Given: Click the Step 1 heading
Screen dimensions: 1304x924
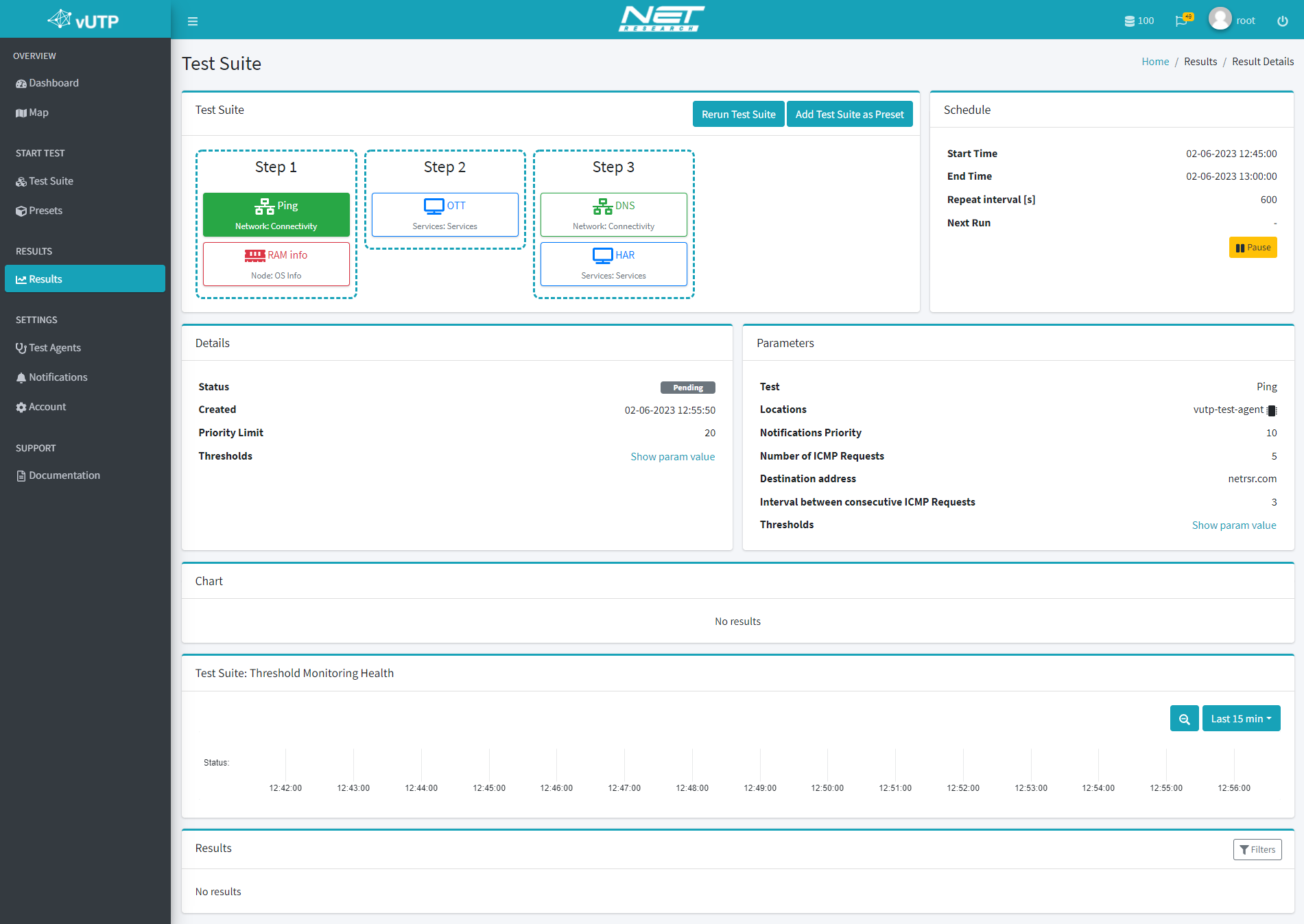Looking at the screenshot, I should (x=276, y=167).
